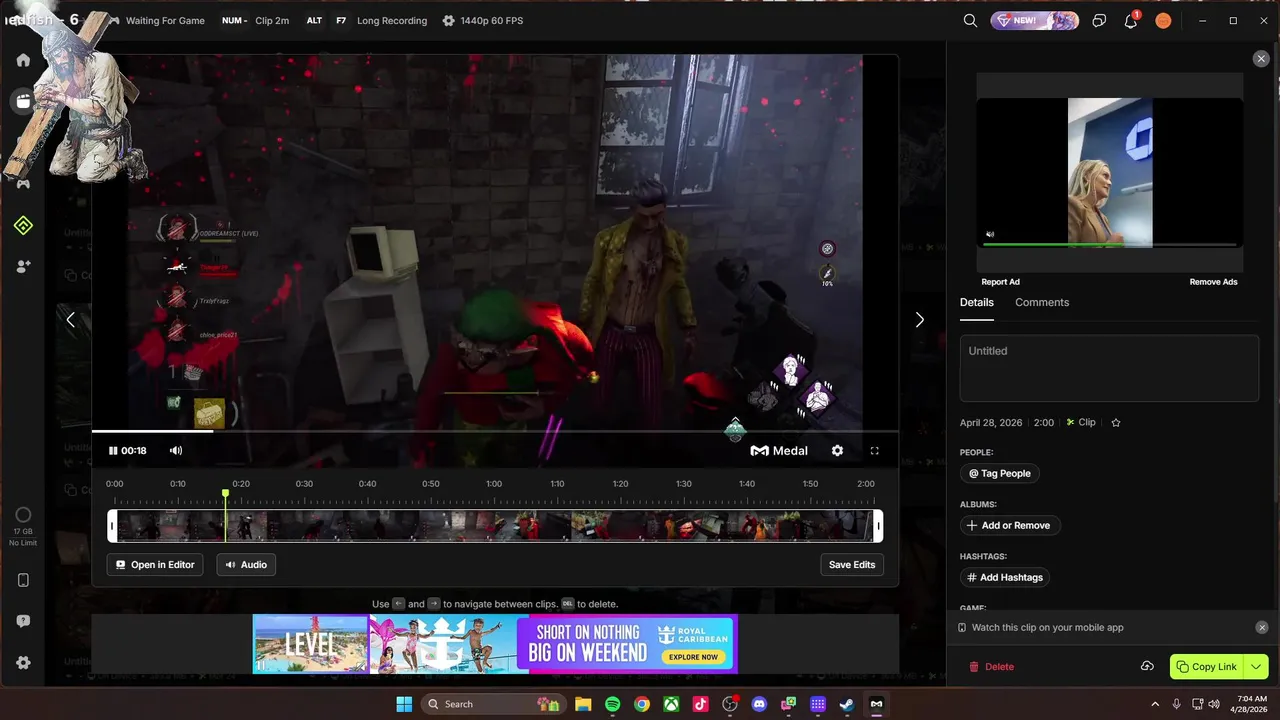The image size is (1280, 720).
Task: Toggle the favorite star
Action: [x=1116, y=423]
